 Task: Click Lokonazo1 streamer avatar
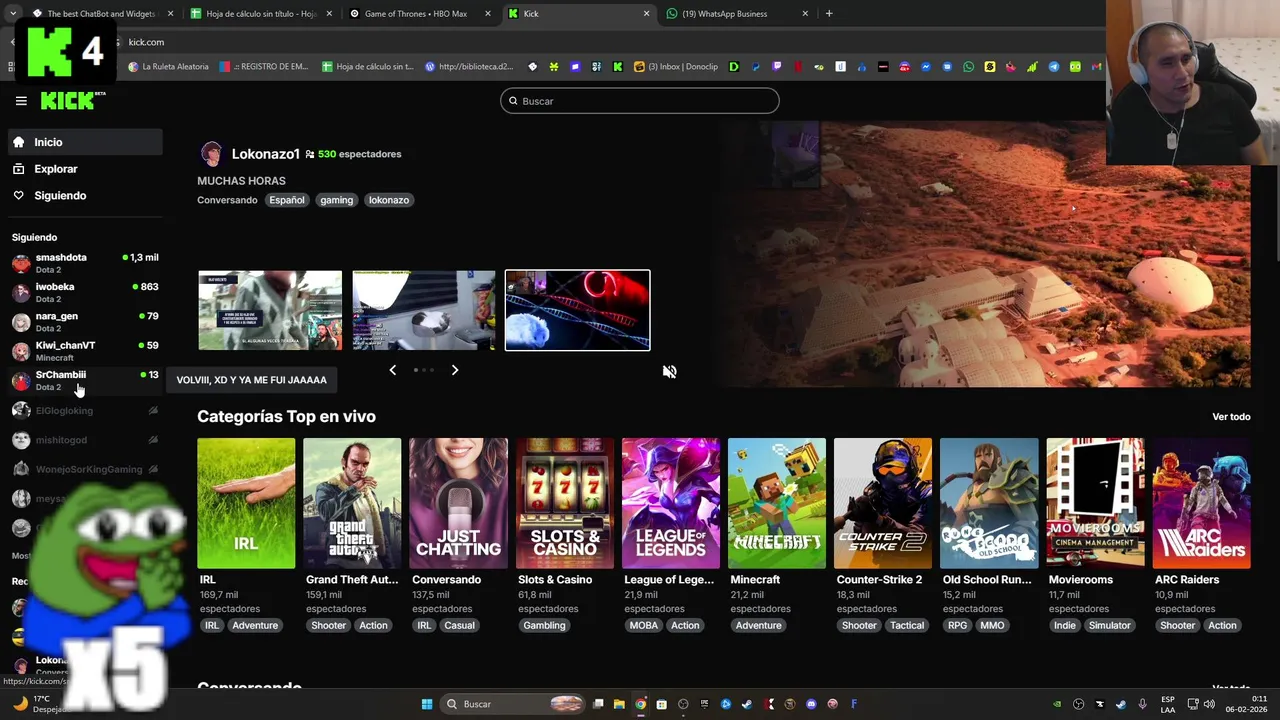tap(211, 154)
